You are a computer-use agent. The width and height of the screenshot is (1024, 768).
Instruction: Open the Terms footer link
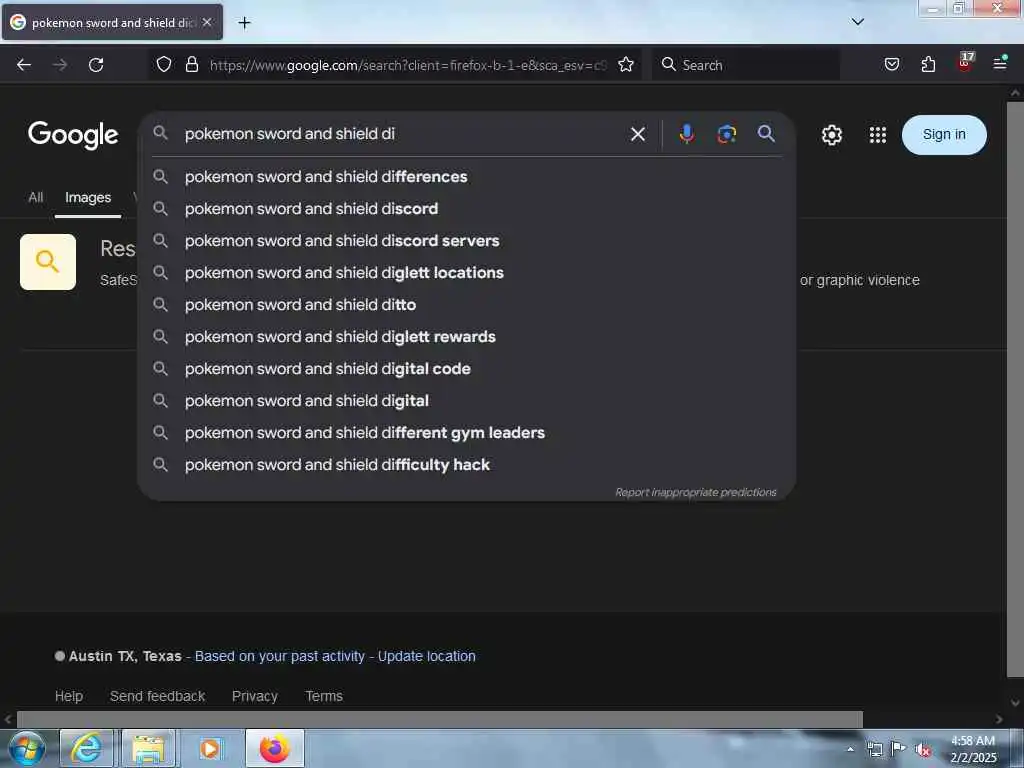tap(324, 696)
